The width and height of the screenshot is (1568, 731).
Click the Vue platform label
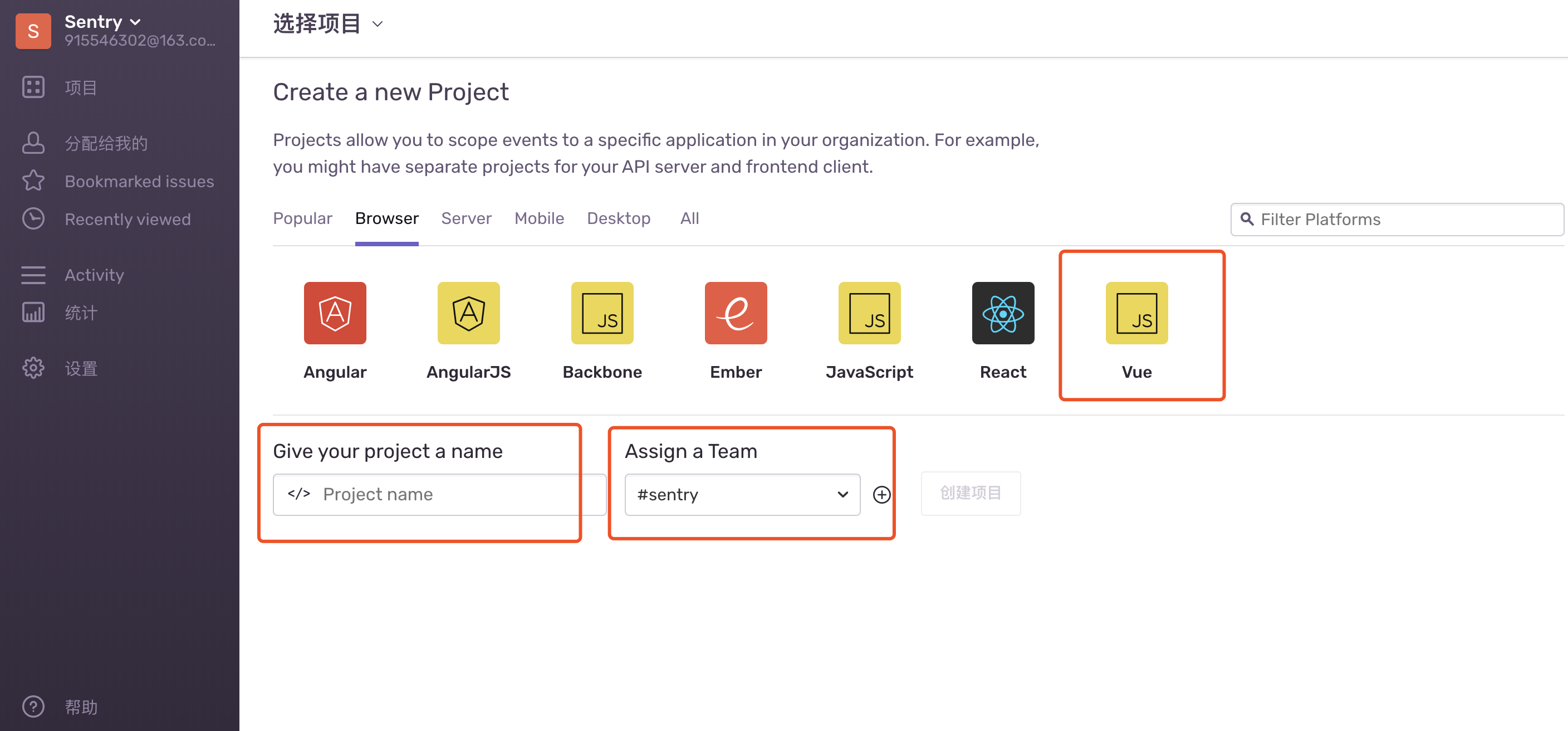pos(1136,372)
